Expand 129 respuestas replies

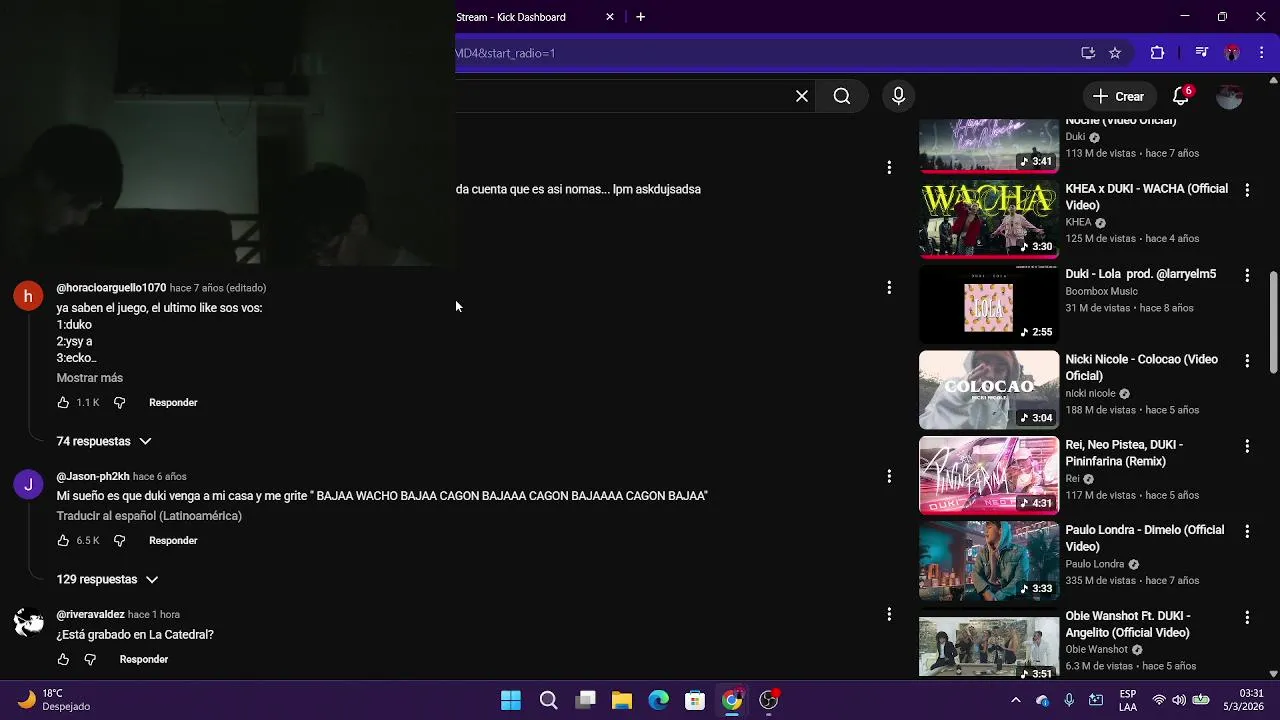[x=108, y=579]
